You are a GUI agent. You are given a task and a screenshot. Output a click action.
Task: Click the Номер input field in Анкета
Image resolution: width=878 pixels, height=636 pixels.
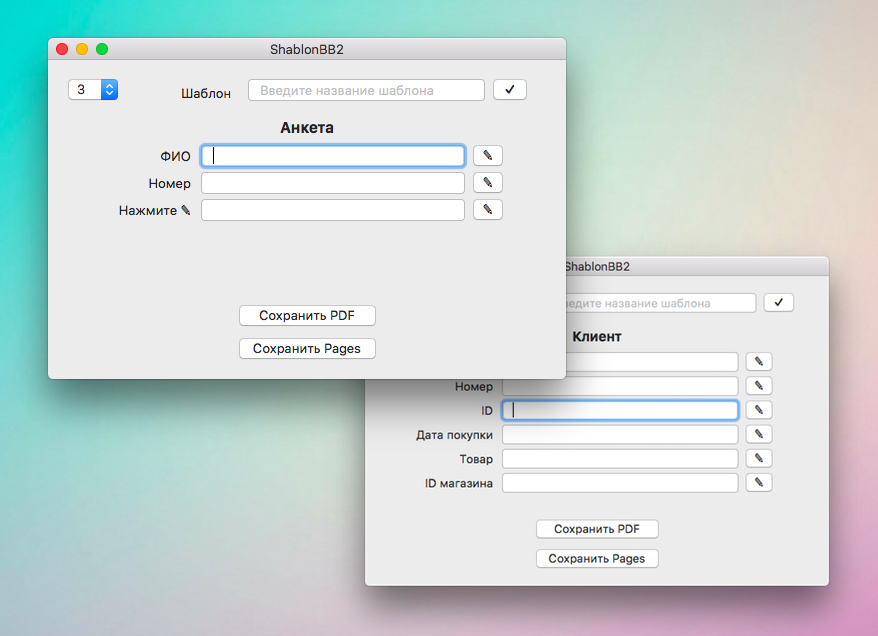333,183
